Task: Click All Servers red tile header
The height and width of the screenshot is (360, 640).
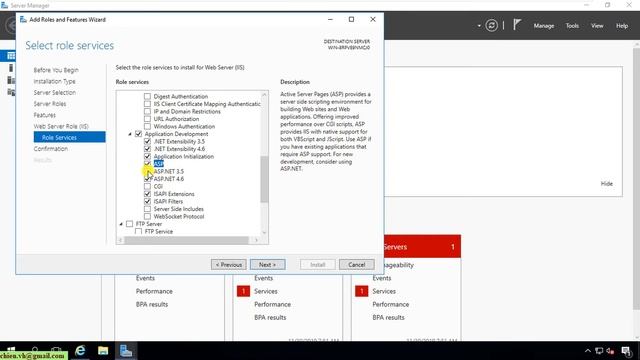Action: (x=422, y=247)
